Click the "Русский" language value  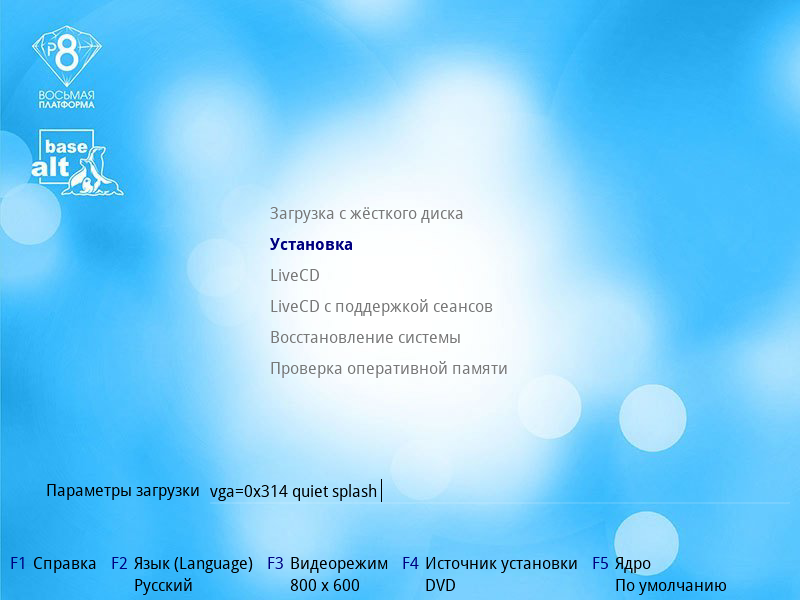pos(163,585)
